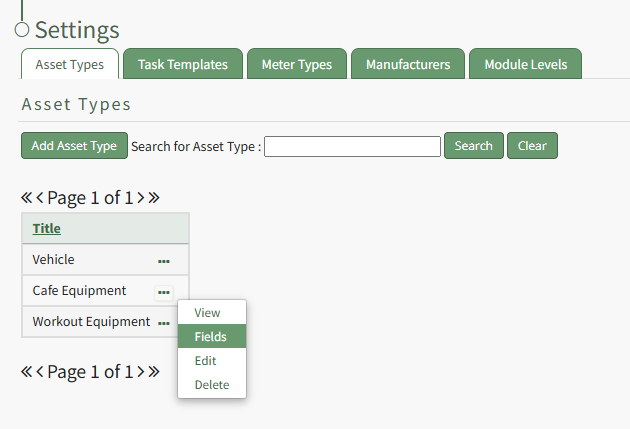This screenshot has width=630, height=429.
Task: Jump to last page above the table
Action: click(x=154, y=197)
